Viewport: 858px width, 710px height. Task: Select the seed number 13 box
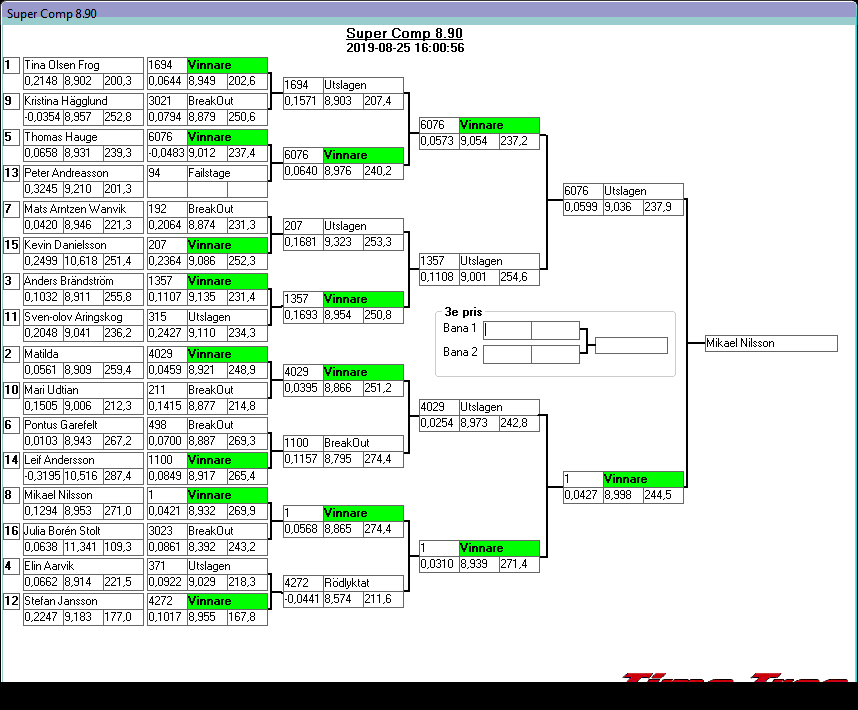pos(11,173)
